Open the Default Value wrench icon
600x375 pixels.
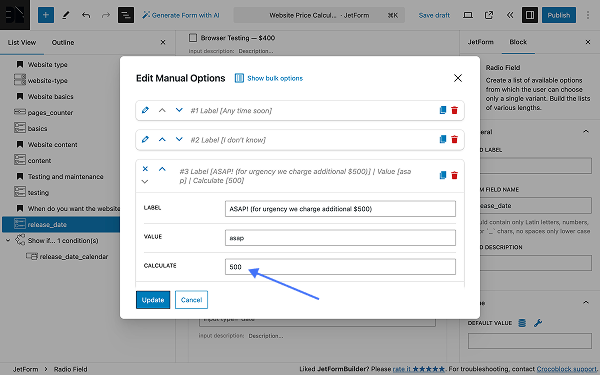pos(538,323)
